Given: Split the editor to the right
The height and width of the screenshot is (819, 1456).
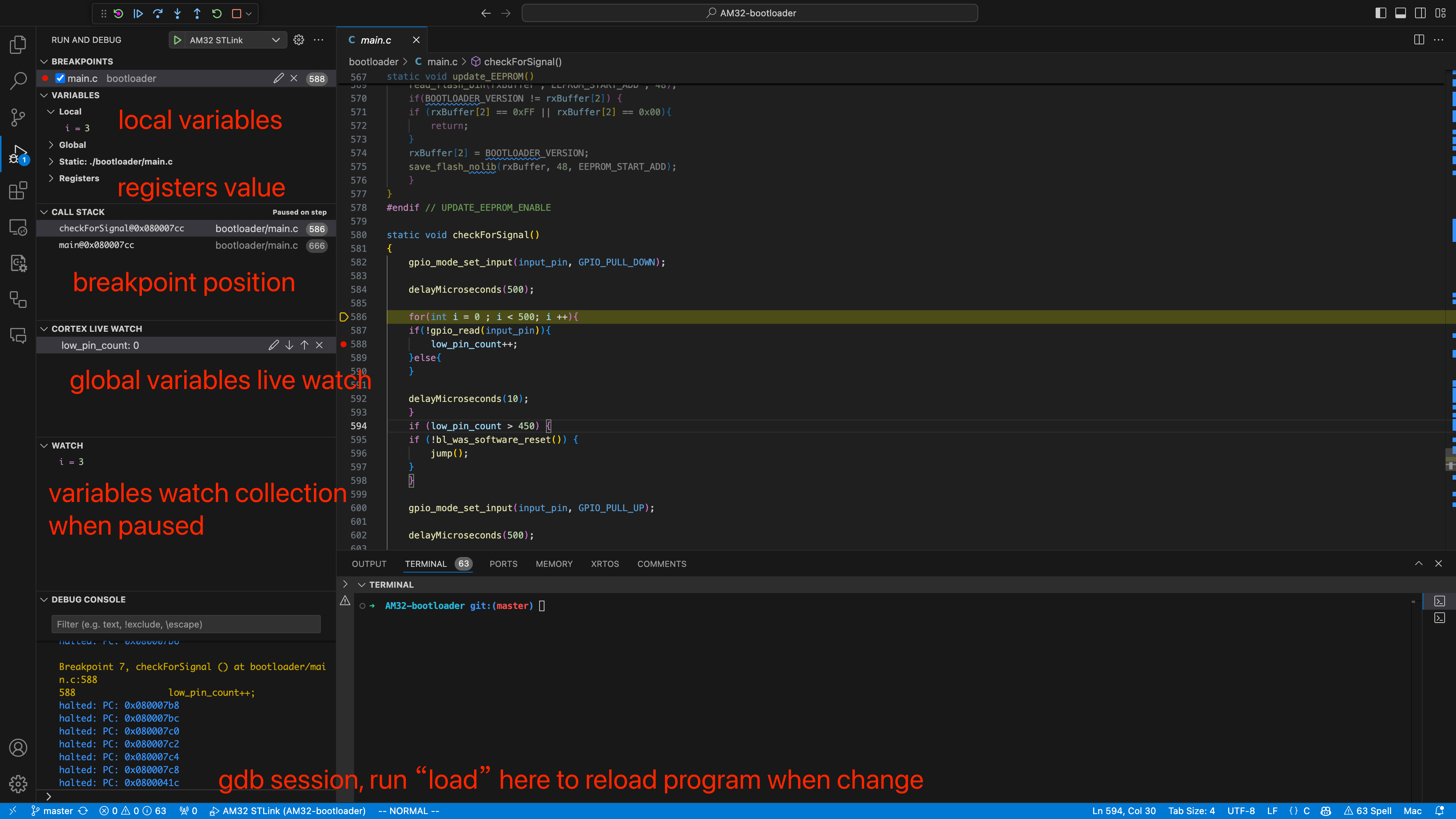Looking at the screenshot, I should [1419, 40].
